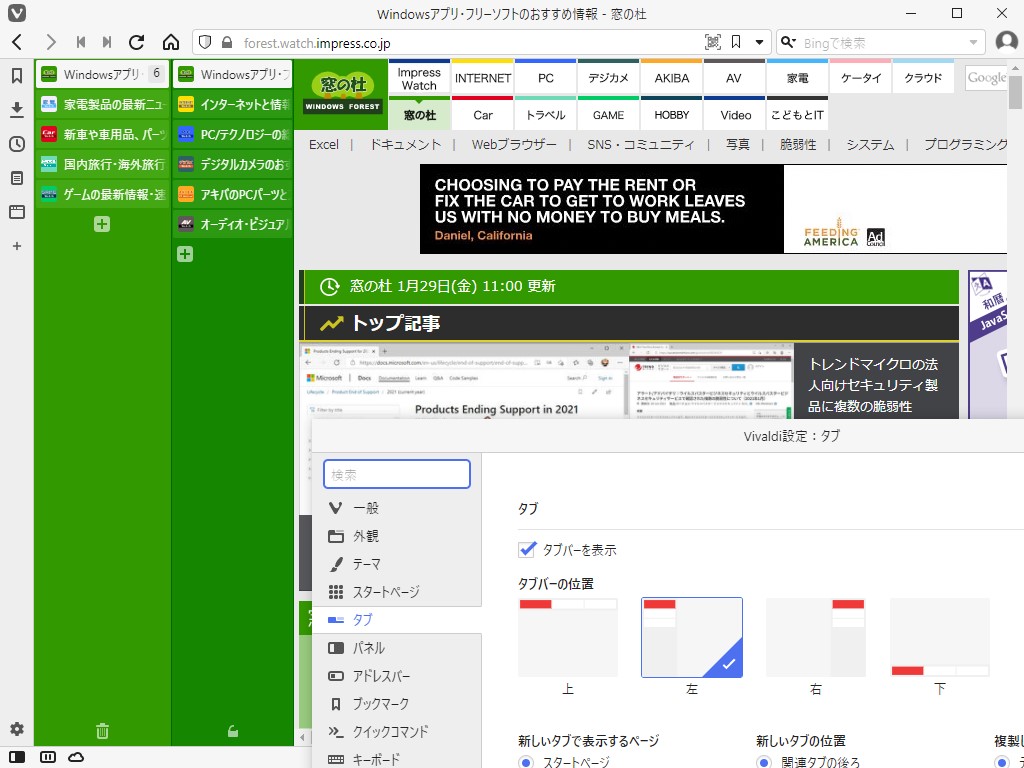Open the Notes panel icon

click(x=16, y=178)
